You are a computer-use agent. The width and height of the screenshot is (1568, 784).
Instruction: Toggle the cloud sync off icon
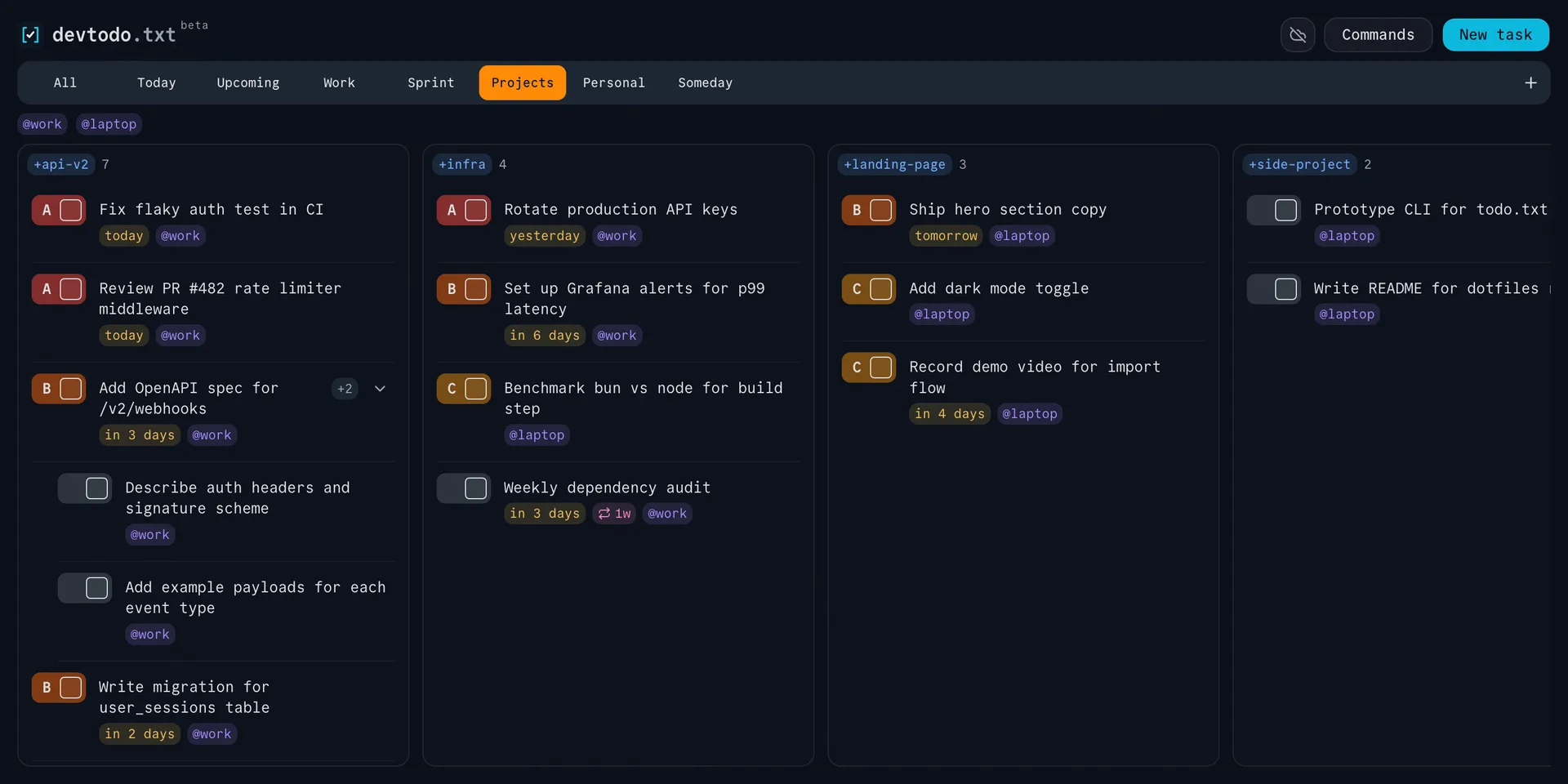coord(1298,35)
